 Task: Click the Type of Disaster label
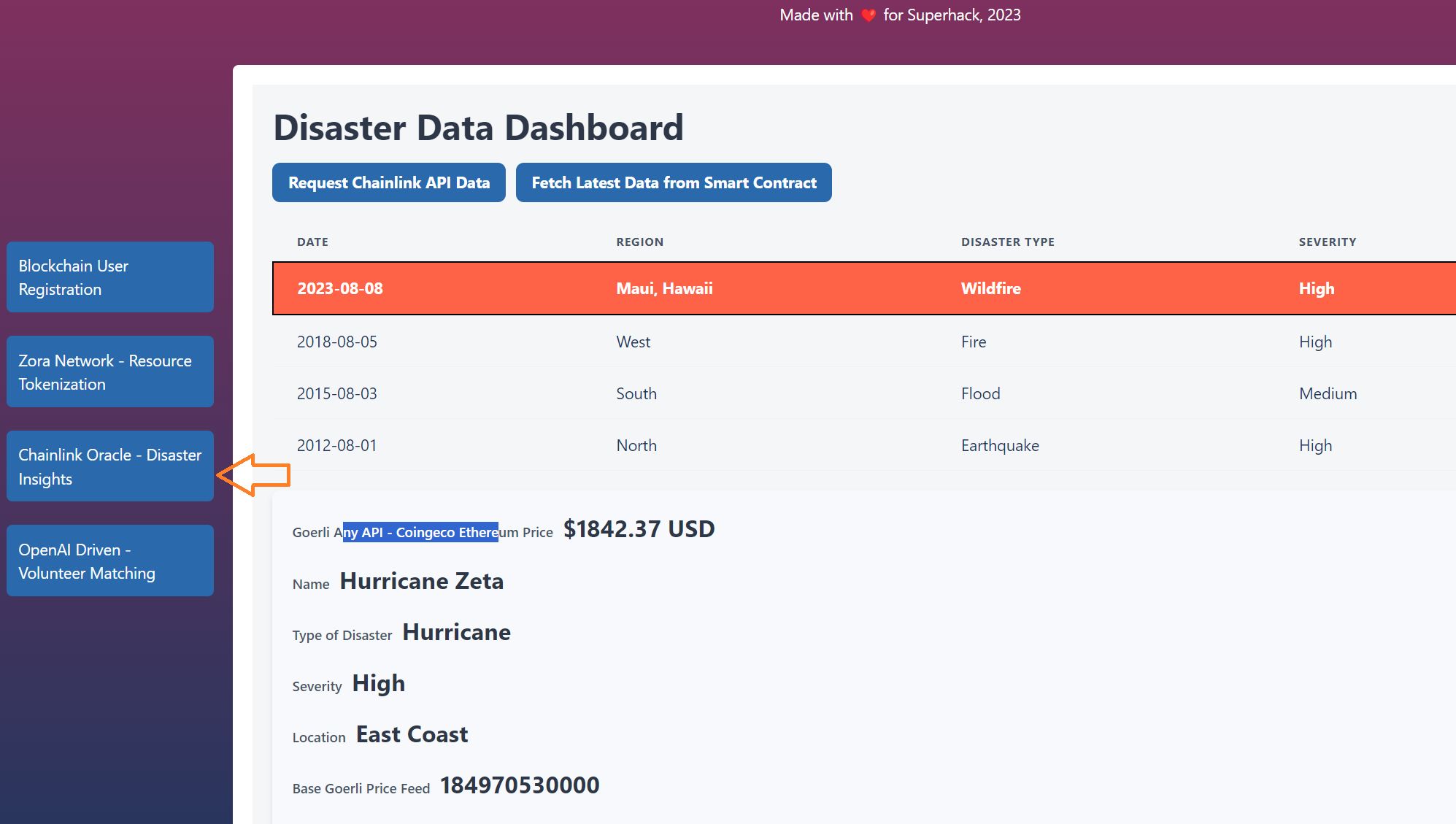[x=342, y=635]
